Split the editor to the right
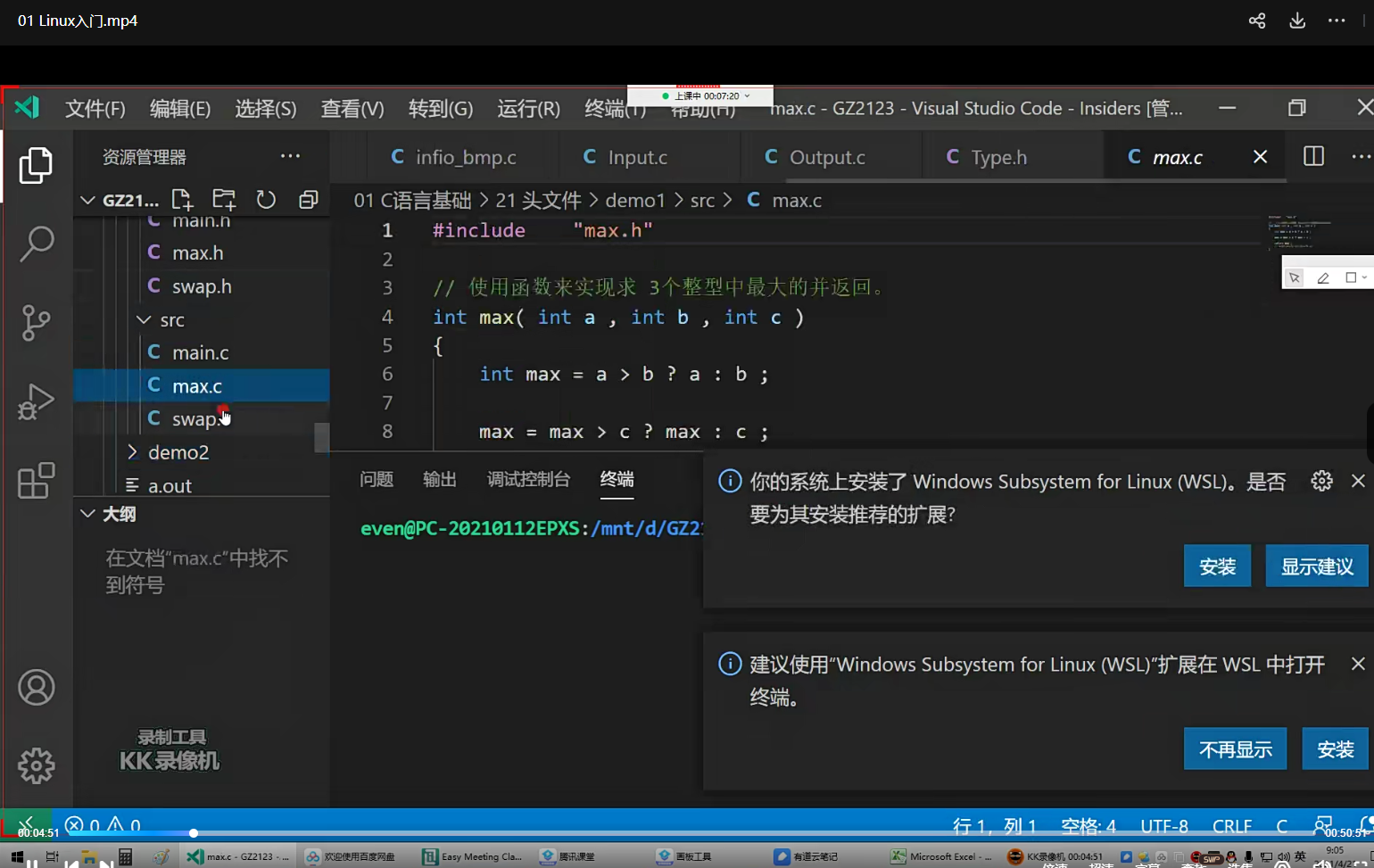 coord(1313,156)
